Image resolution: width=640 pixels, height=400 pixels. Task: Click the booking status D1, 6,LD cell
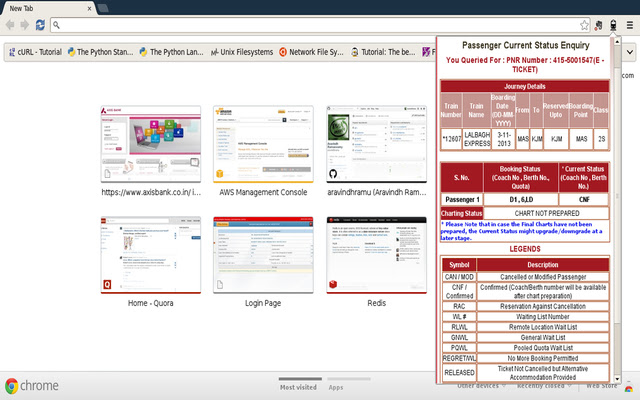pos(521,200)
